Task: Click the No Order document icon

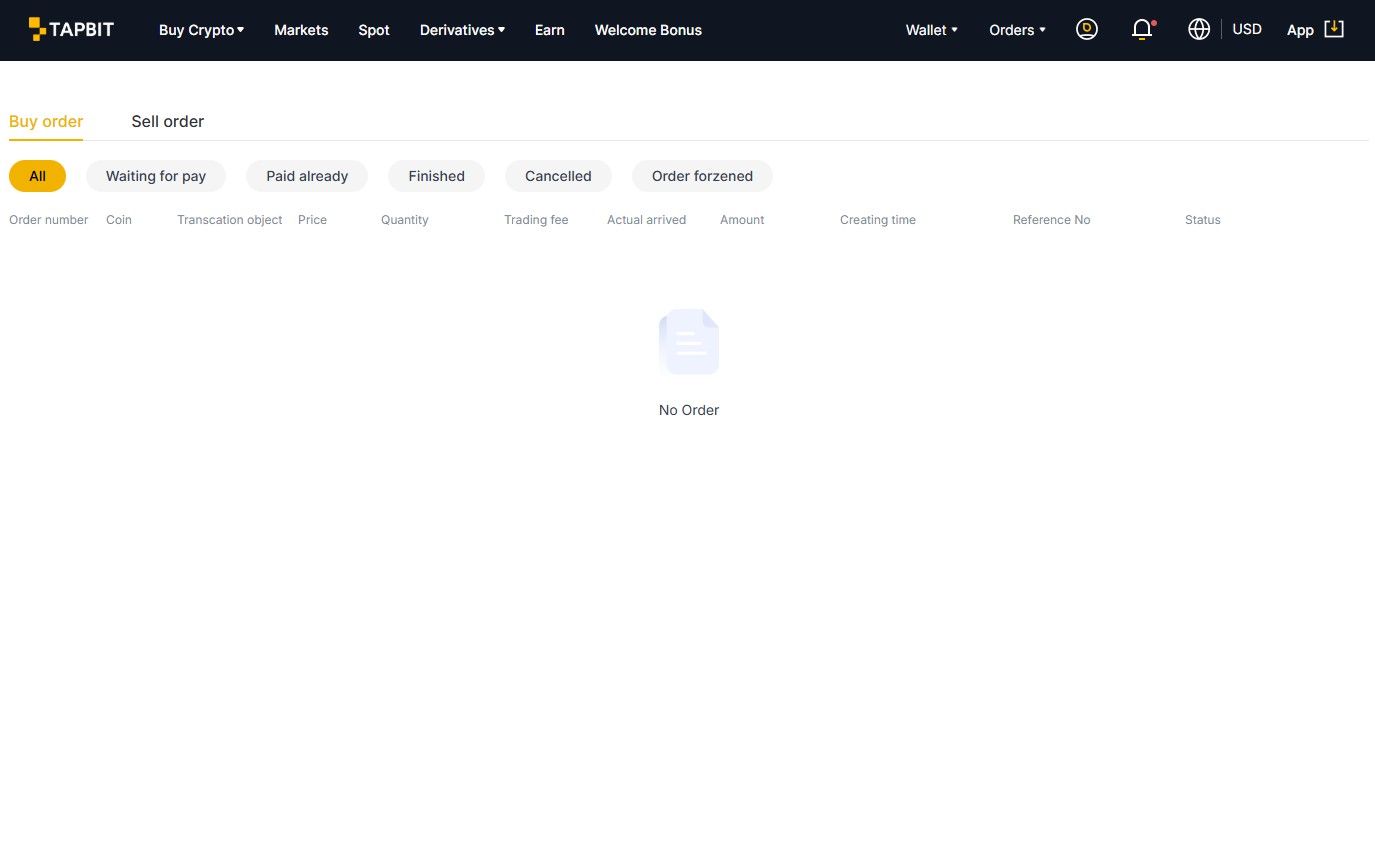Action: [x=688, y=342]
